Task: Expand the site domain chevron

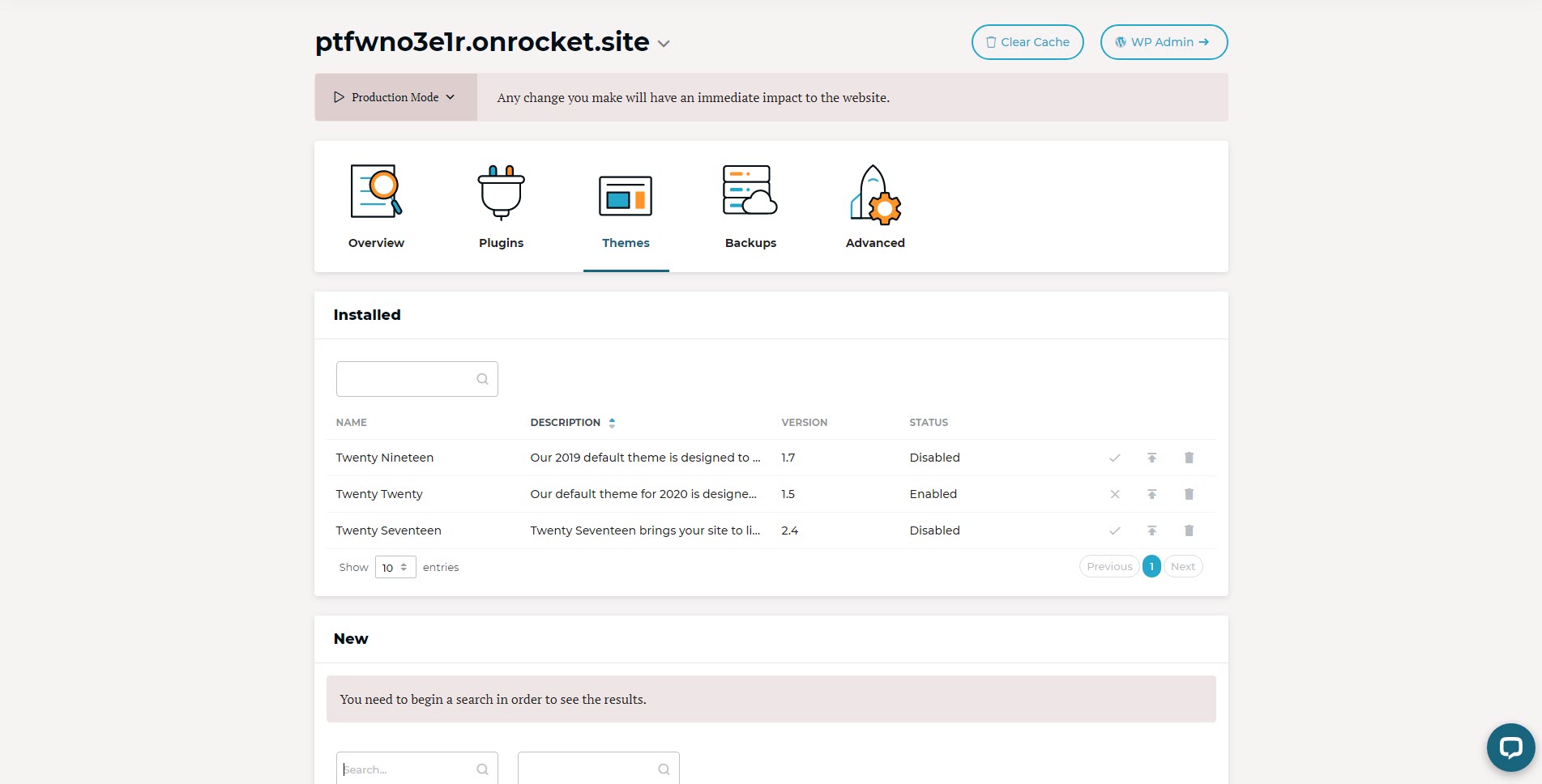Action: 664,44
